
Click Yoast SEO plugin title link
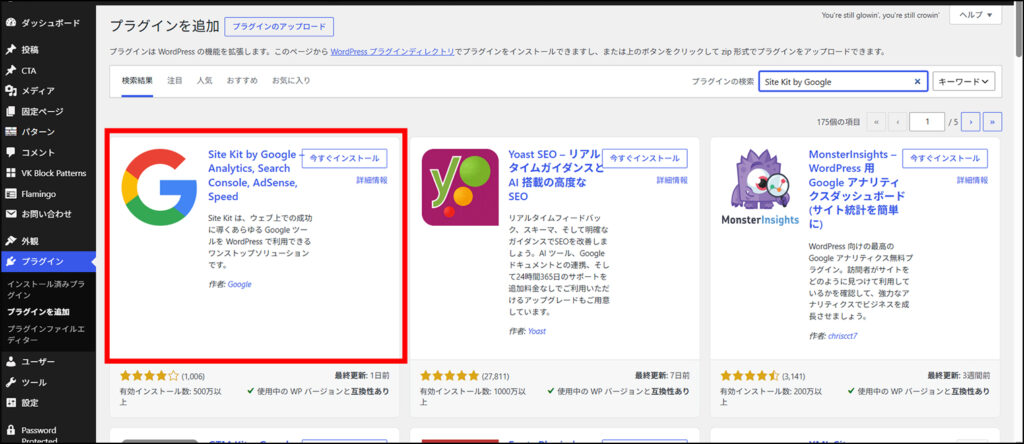(554, 176)
